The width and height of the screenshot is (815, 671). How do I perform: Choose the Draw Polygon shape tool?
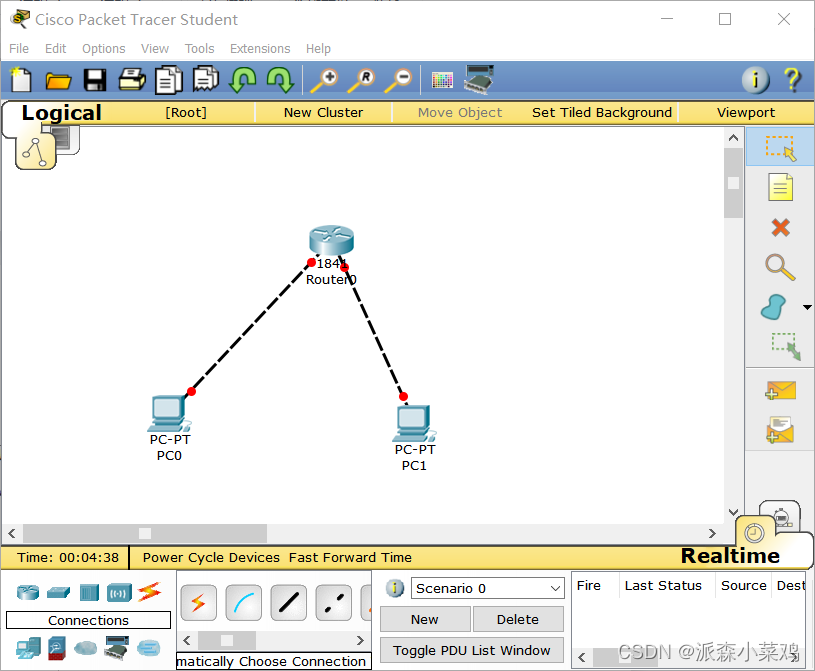(773, 307)
